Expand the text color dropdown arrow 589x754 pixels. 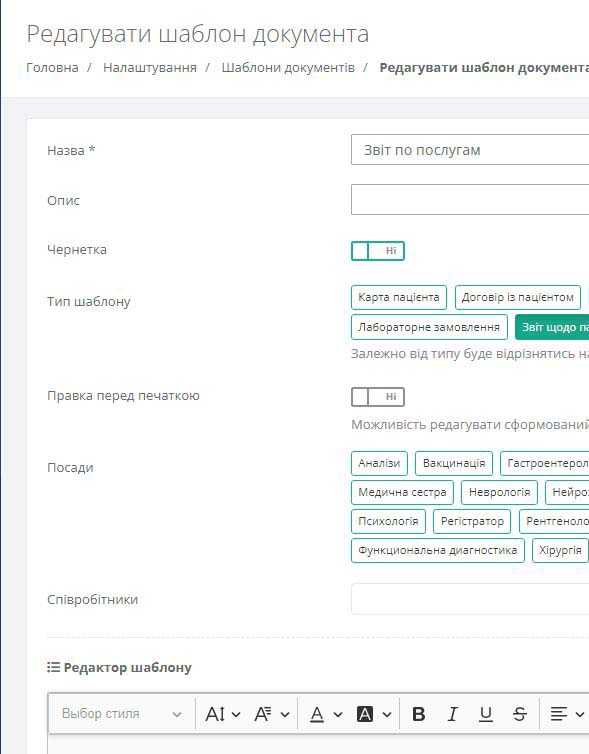coord(338,715)
